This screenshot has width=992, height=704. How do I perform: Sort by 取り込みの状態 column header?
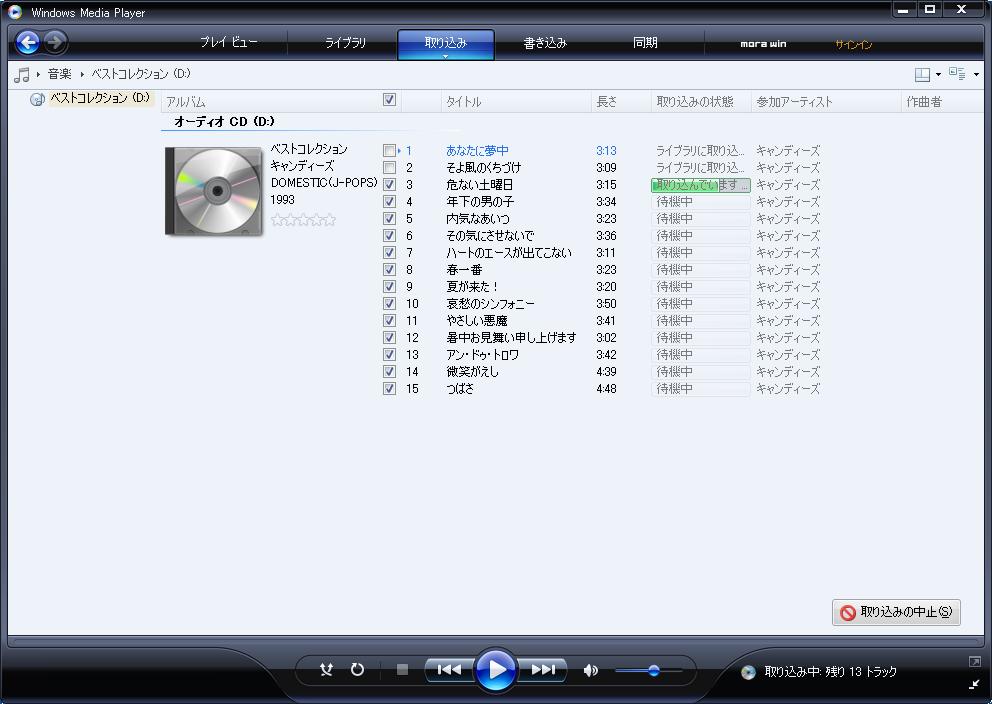pyautogui.click(x=701, y=102)
